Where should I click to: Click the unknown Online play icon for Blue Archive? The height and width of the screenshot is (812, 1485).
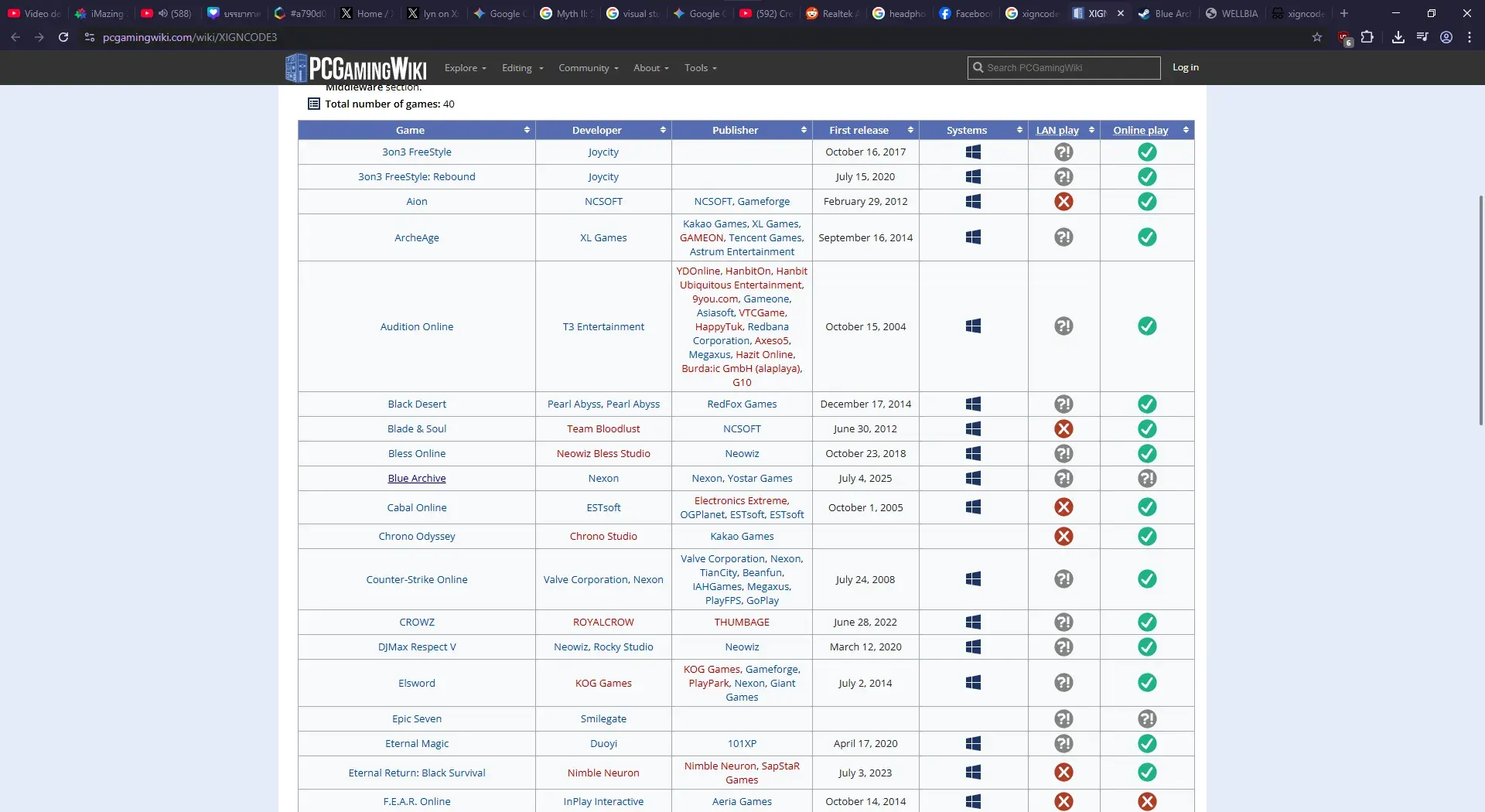tap(1147, 479)
